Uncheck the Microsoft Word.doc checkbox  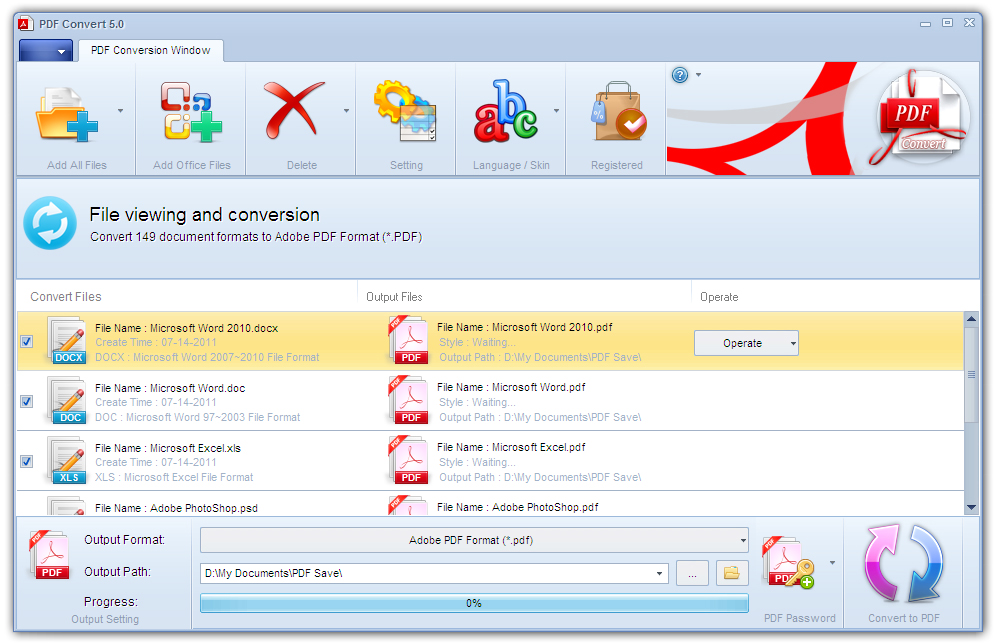[x=27, y=402]
